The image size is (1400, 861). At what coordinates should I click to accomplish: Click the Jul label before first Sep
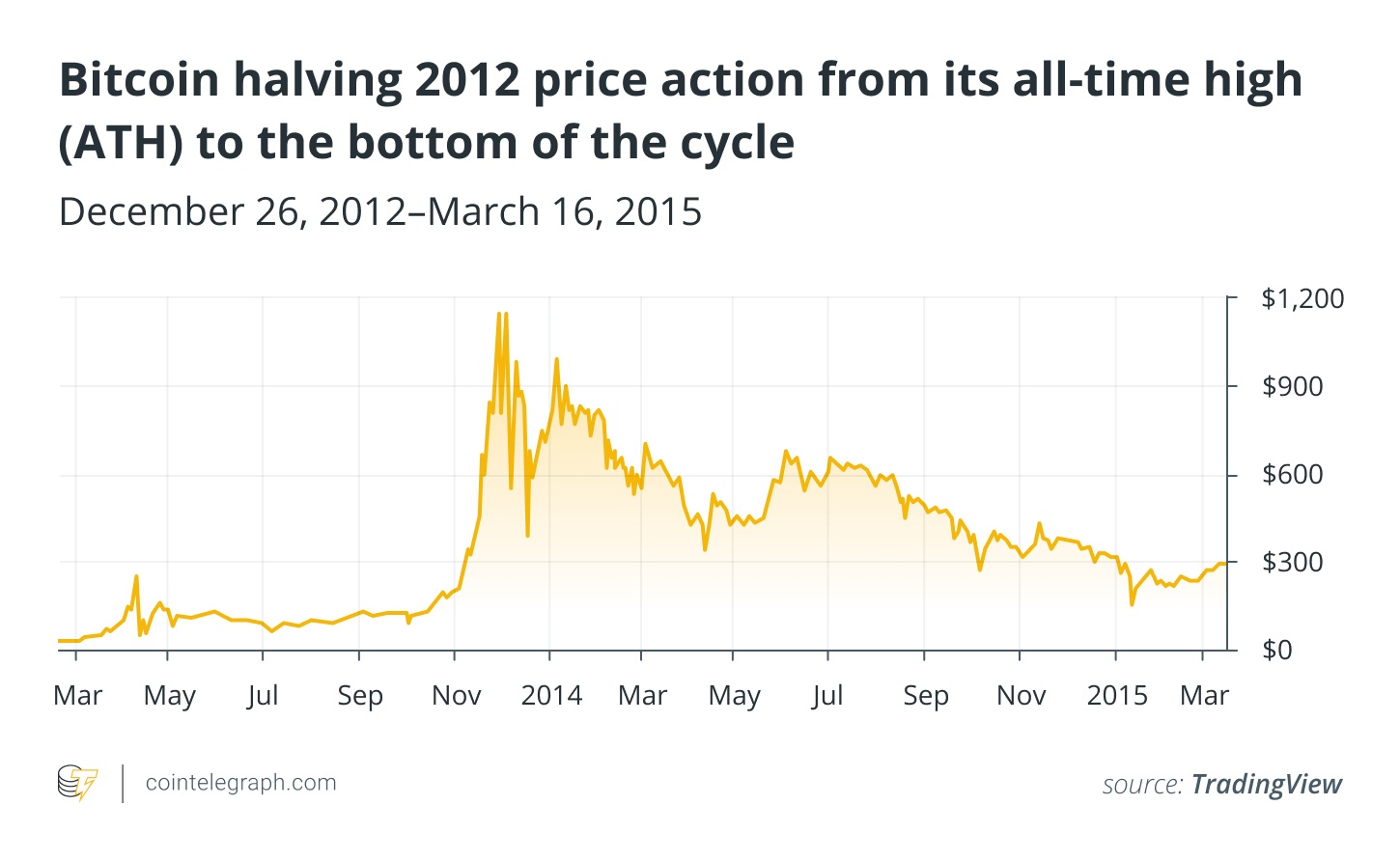point(263,696)
